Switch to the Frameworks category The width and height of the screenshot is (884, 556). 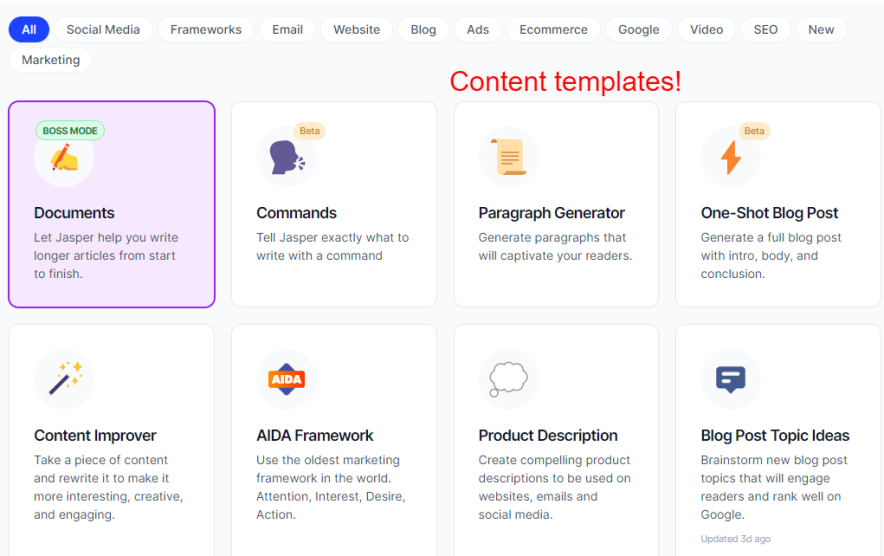(x=206, y=30)
